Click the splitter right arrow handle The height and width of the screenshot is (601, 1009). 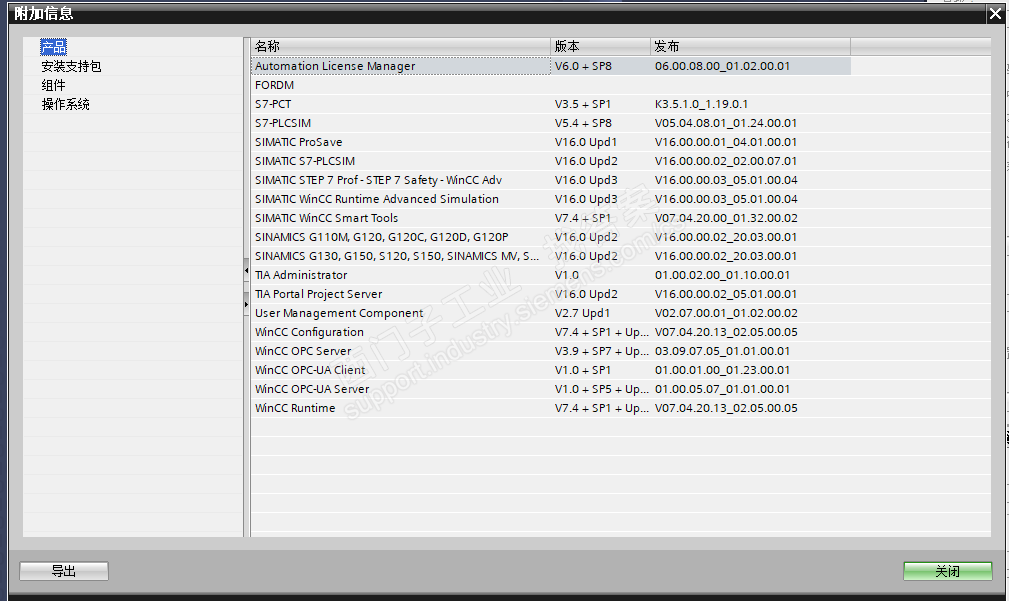(x=246, y=304)
